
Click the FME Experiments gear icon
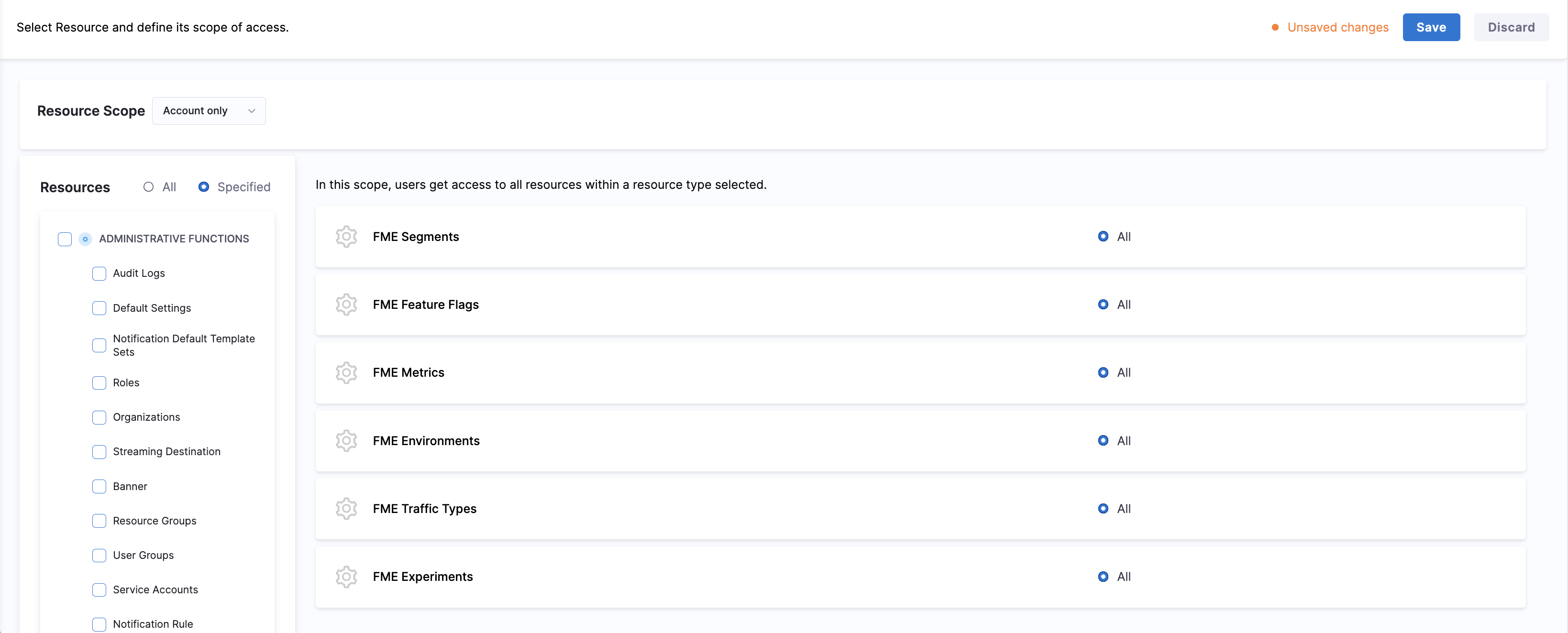point(346,577)
